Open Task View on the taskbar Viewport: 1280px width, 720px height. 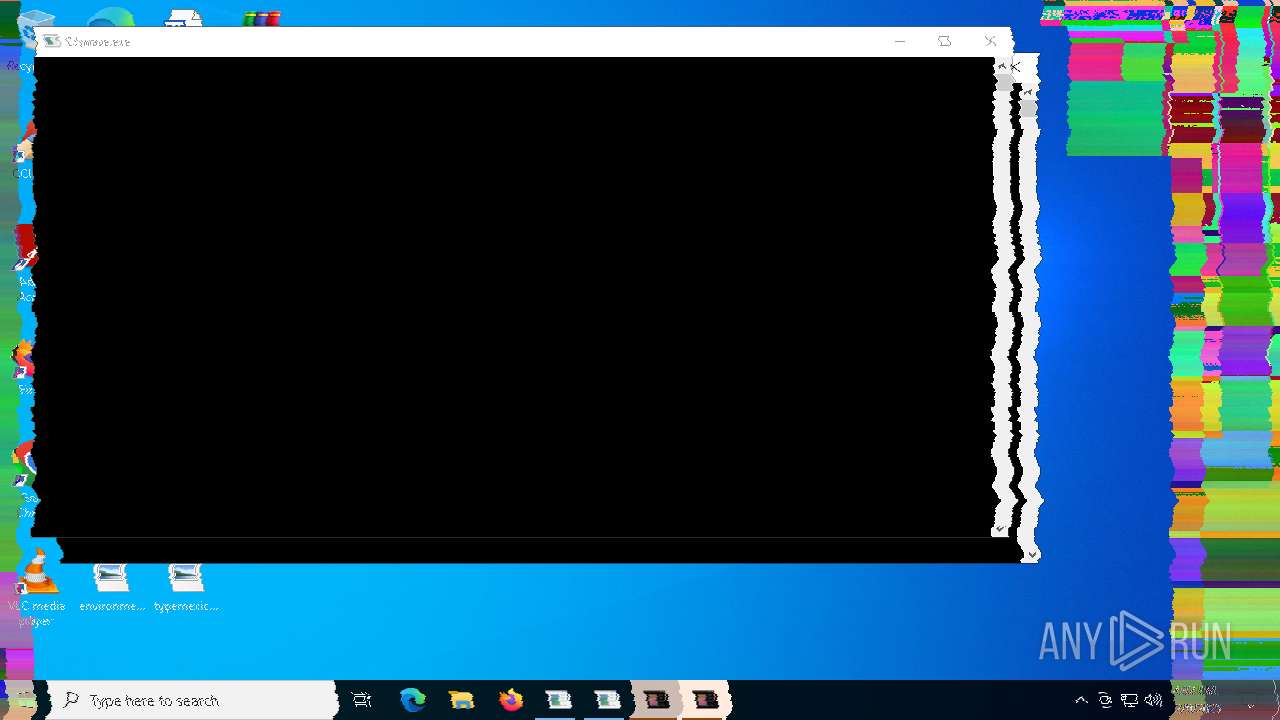[x=363, y=700]
